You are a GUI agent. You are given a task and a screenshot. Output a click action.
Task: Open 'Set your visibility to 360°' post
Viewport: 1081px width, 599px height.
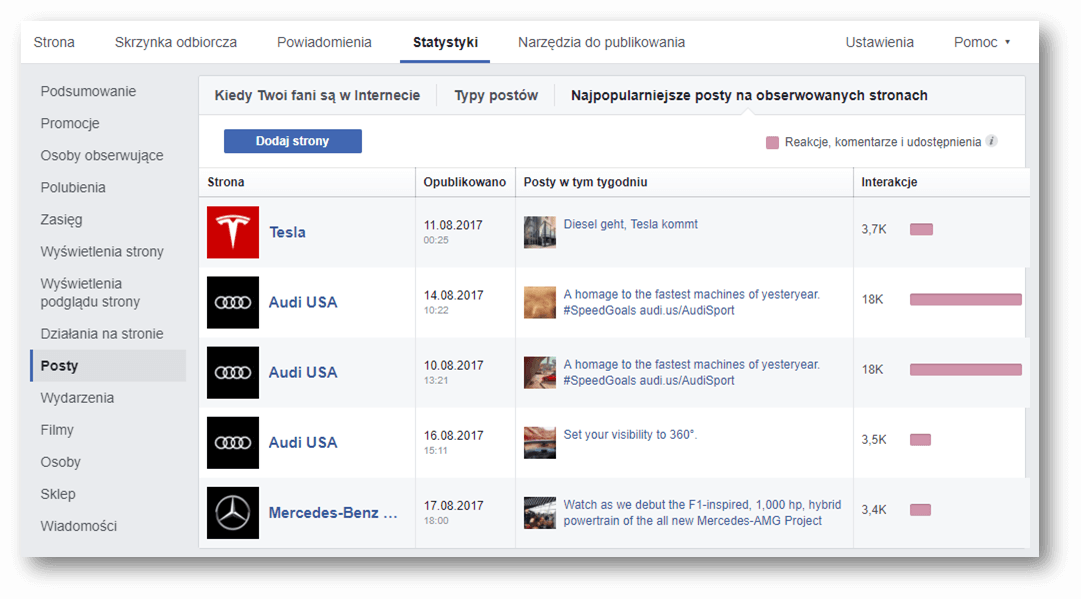[630, 434]
